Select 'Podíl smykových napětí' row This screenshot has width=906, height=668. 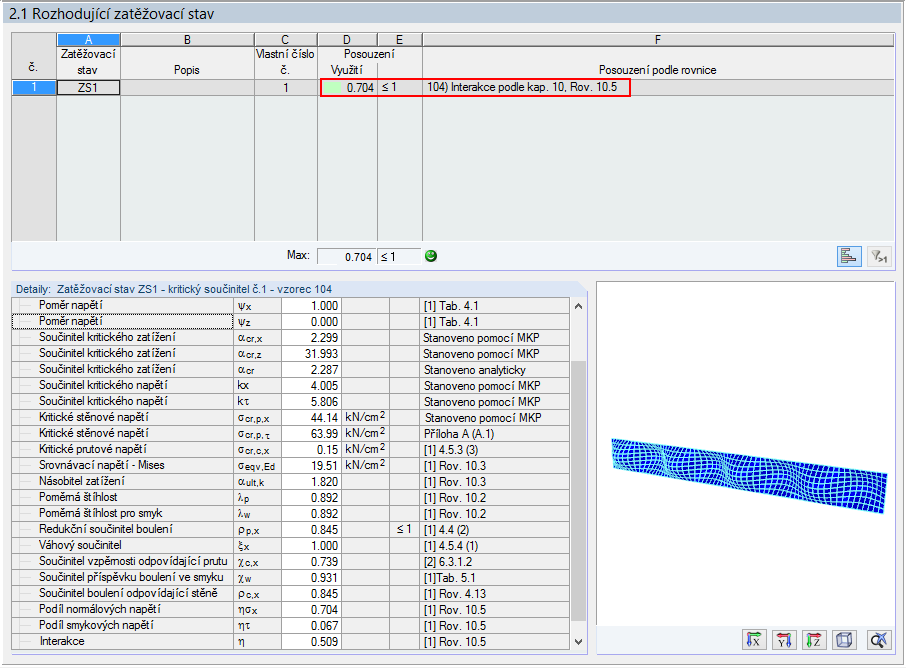pos(291,625)
